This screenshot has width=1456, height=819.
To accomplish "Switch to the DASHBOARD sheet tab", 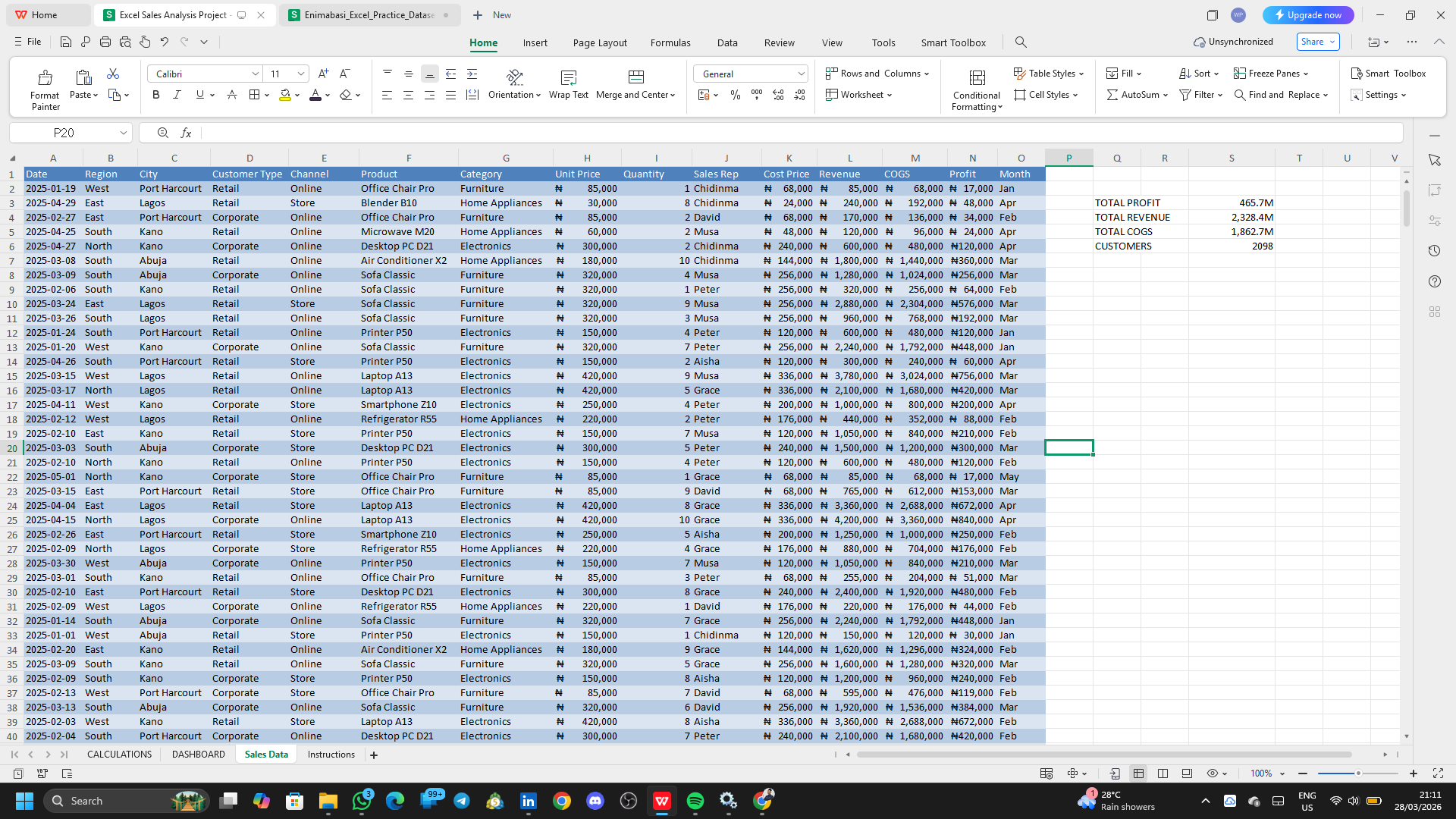I will tap(198, 755).
